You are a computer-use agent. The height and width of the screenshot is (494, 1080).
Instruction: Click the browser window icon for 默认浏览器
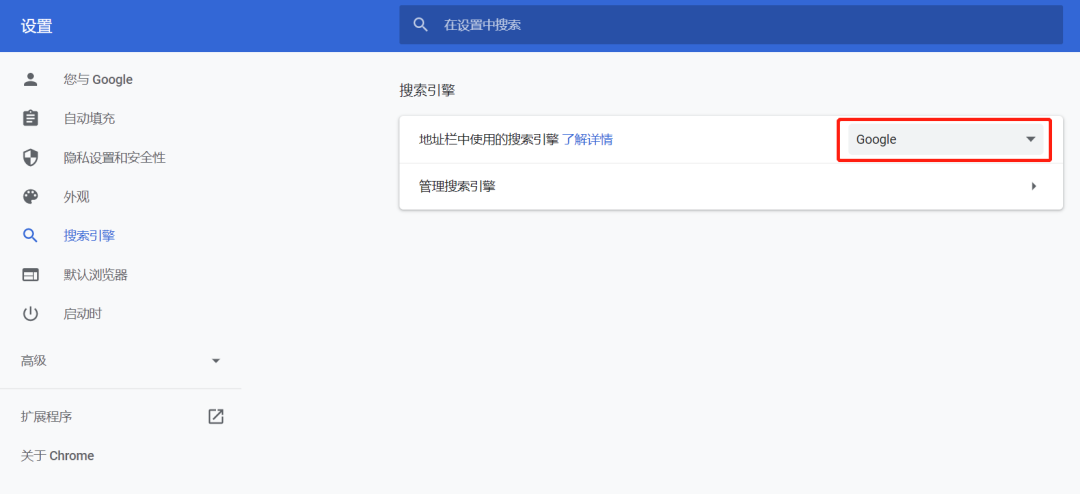click(x=30, y=275)
